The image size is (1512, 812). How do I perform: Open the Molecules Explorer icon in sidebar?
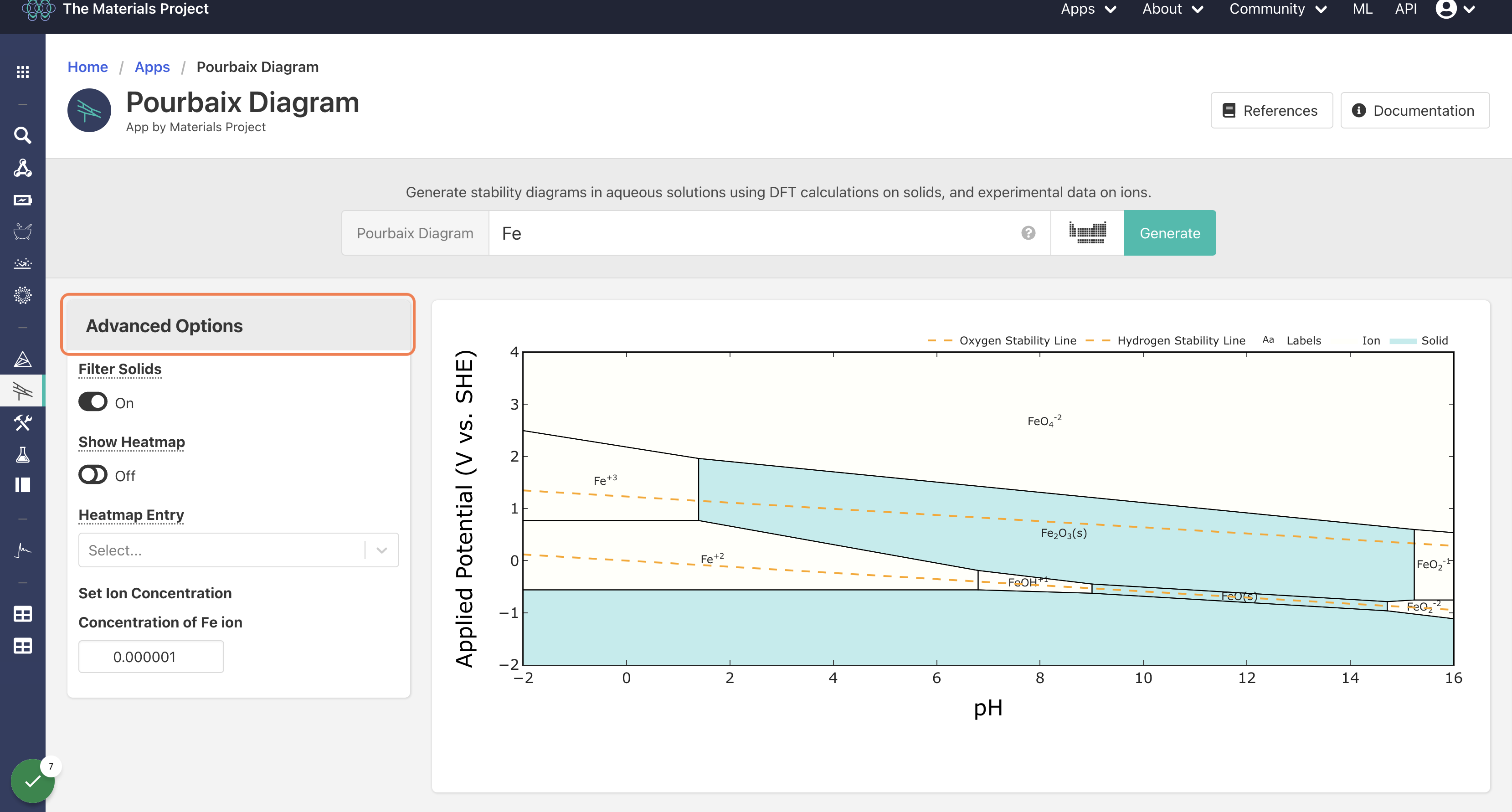point(22,168)
